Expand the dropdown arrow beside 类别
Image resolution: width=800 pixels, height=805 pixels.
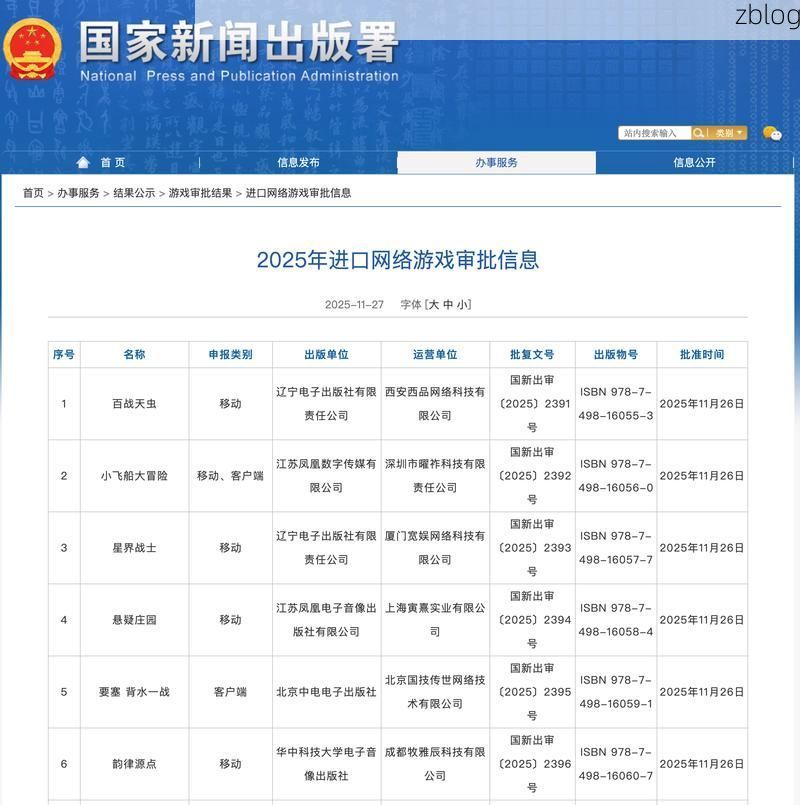pos(740,132)
